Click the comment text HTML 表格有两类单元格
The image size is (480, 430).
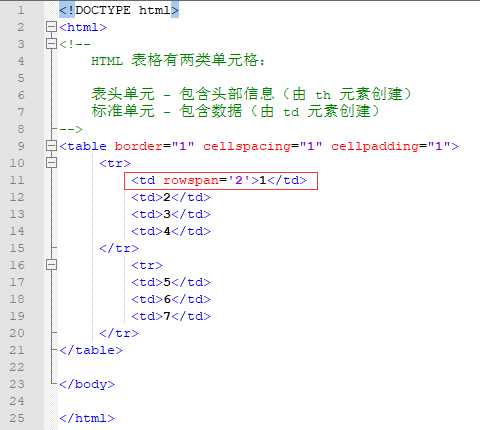(x=178, y=61)
